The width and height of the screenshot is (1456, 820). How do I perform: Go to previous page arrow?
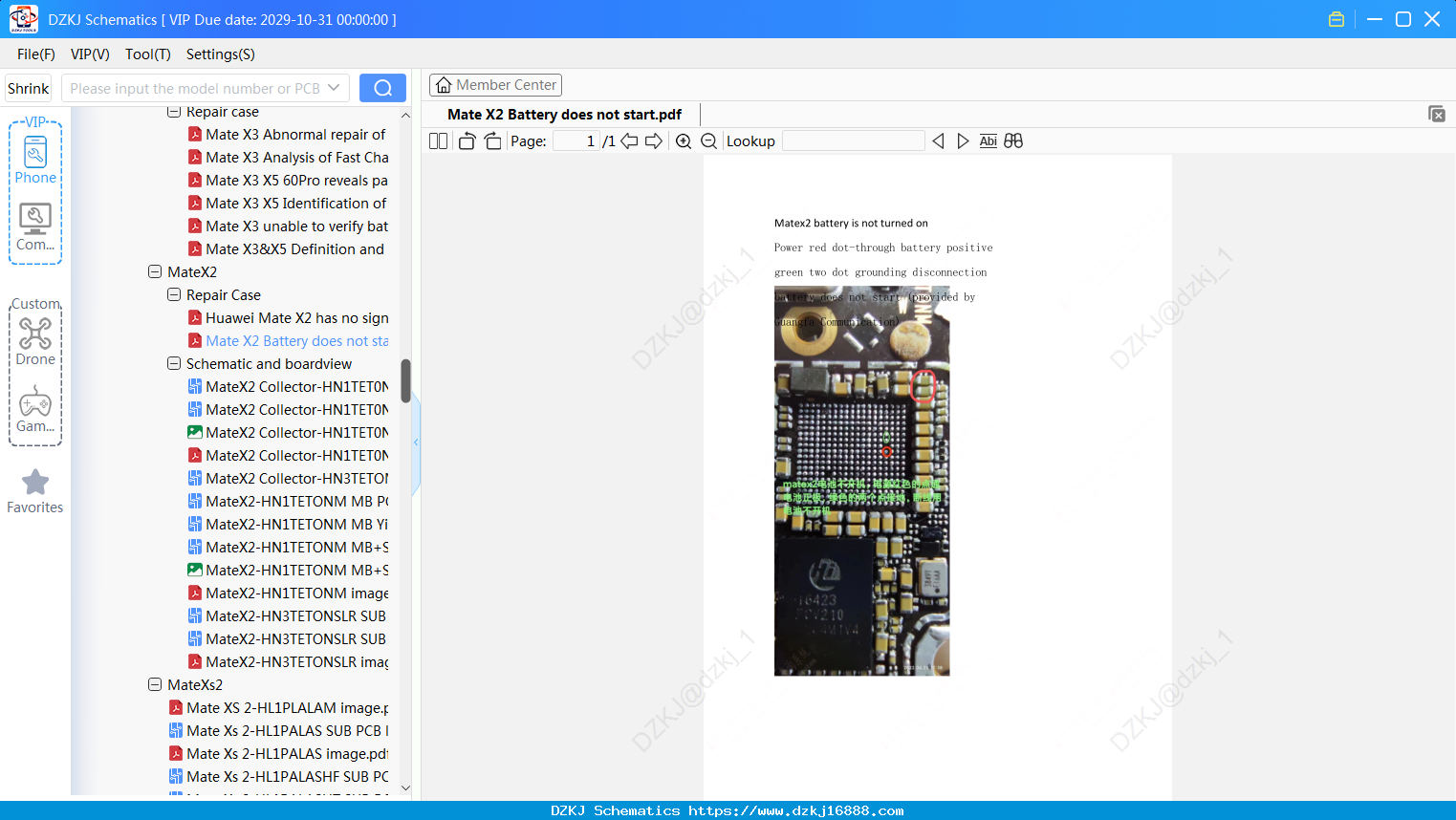coord(629,141)
